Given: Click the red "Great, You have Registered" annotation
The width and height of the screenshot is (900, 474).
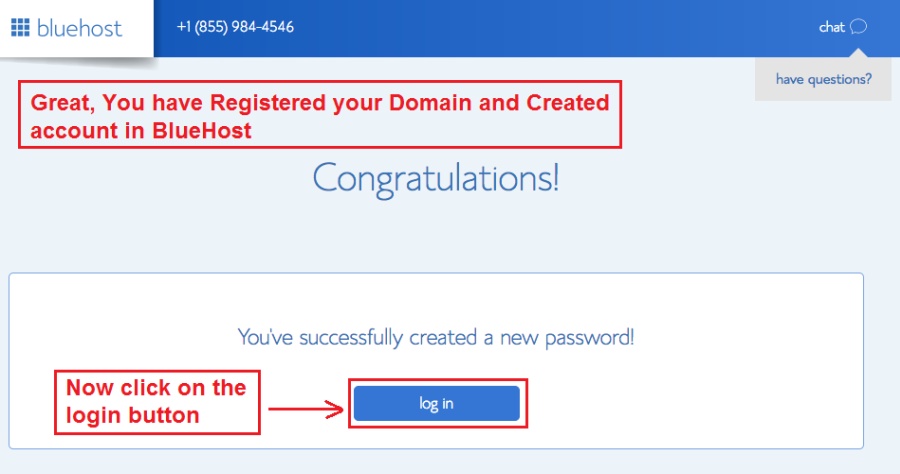Looking at the screenshot, I should [320, 115].
